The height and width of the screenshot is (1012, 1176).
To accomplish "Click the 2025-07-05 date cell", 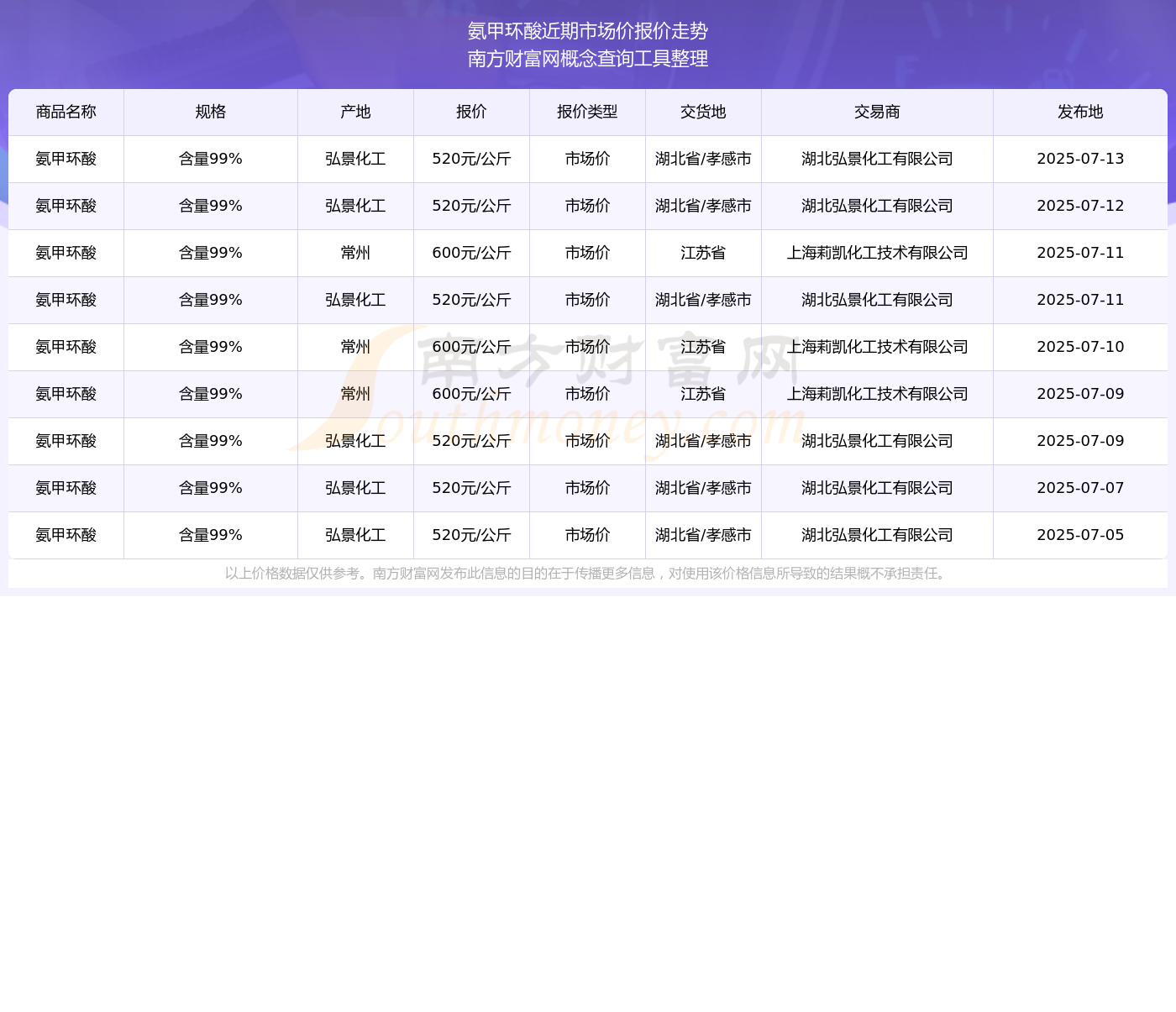I will pos(1080,536).
